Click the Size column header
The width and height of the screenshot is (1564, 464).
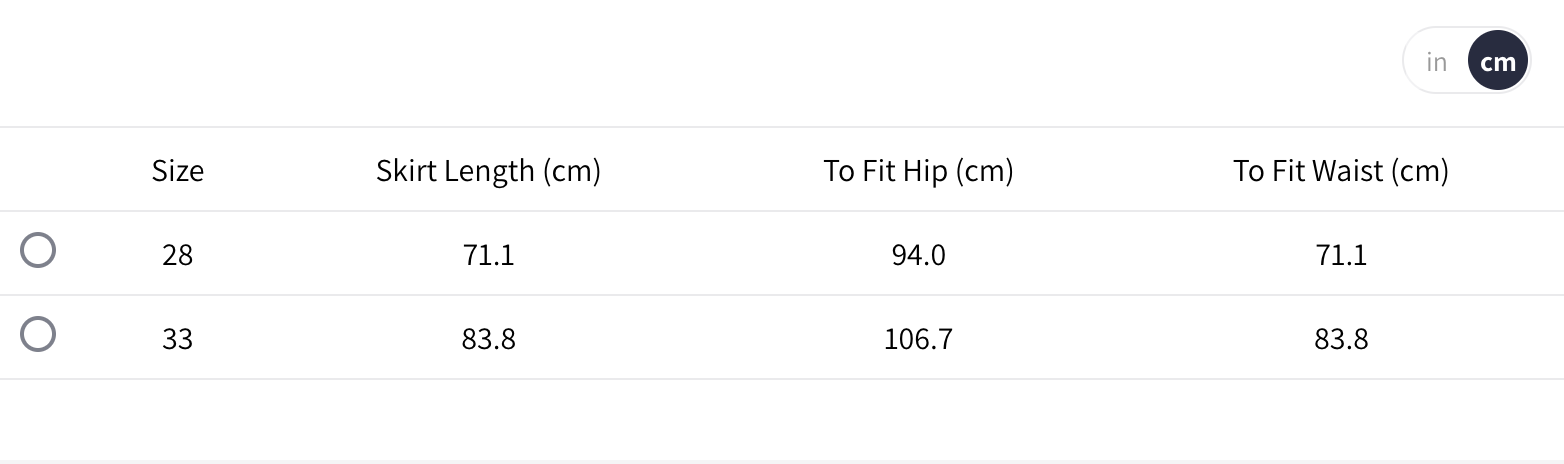point(178,171)
